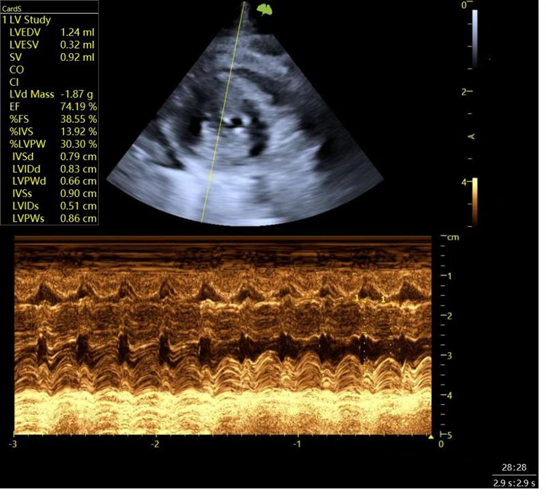Click the yellow M-mode cursor line
The image size is (546, 496).
point(224,112)
